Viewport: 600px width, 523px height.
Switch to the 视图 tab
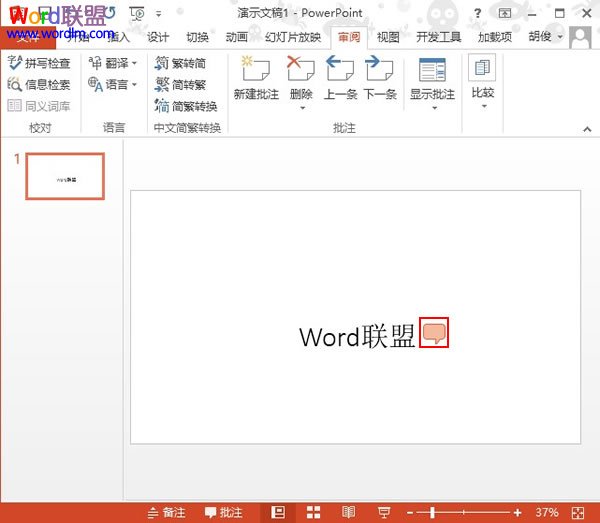388,37
